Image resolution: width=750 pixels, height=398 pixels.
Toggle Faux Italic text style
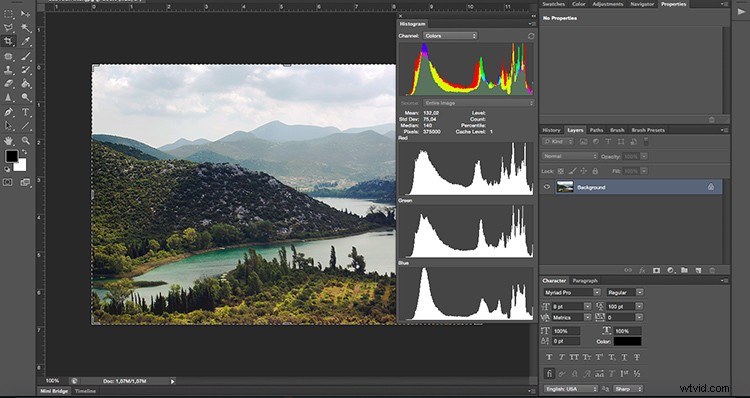tap(562, 357)
